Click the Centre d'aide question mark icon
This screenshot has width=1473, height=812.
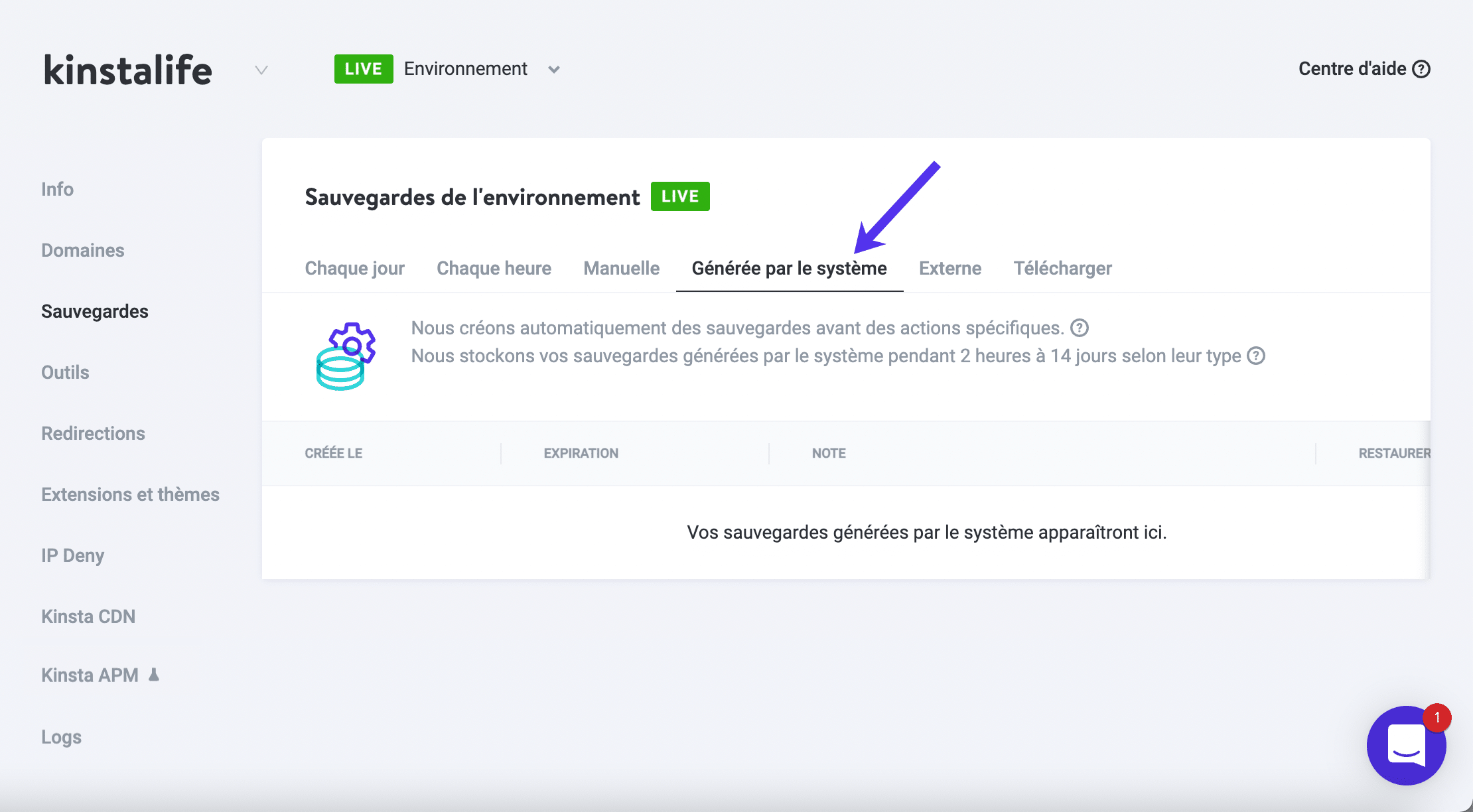(x=1421, y=68)
